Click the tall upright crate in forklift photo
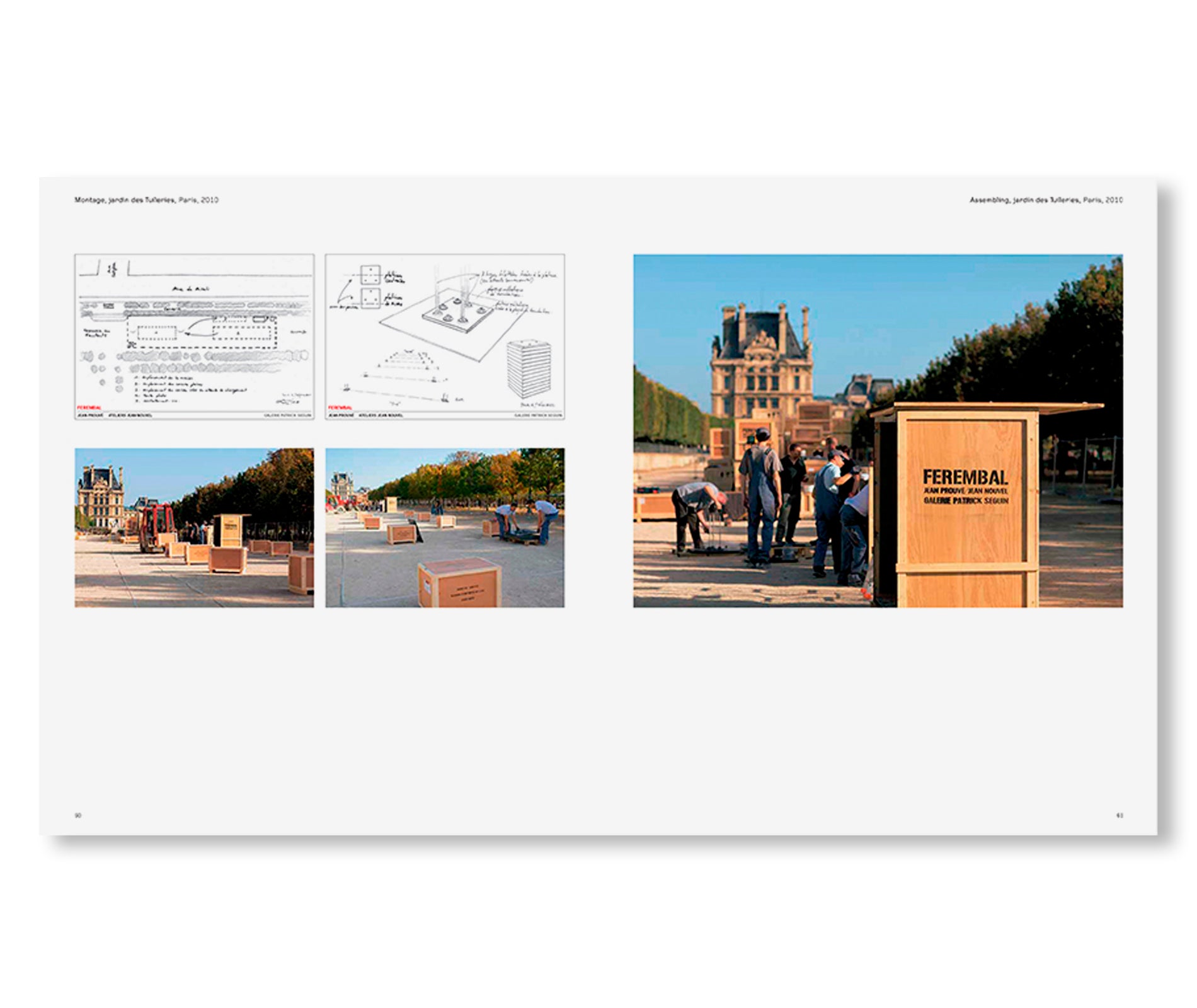 [229, 530]
